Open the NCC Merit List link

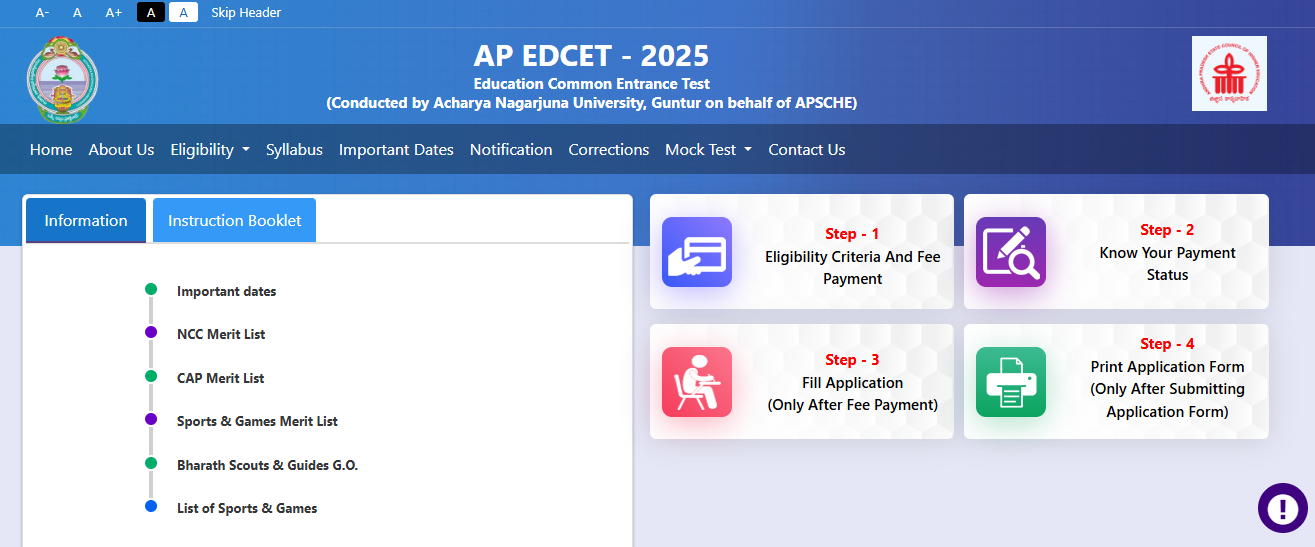pyautogui.click(x=221, y=334)
